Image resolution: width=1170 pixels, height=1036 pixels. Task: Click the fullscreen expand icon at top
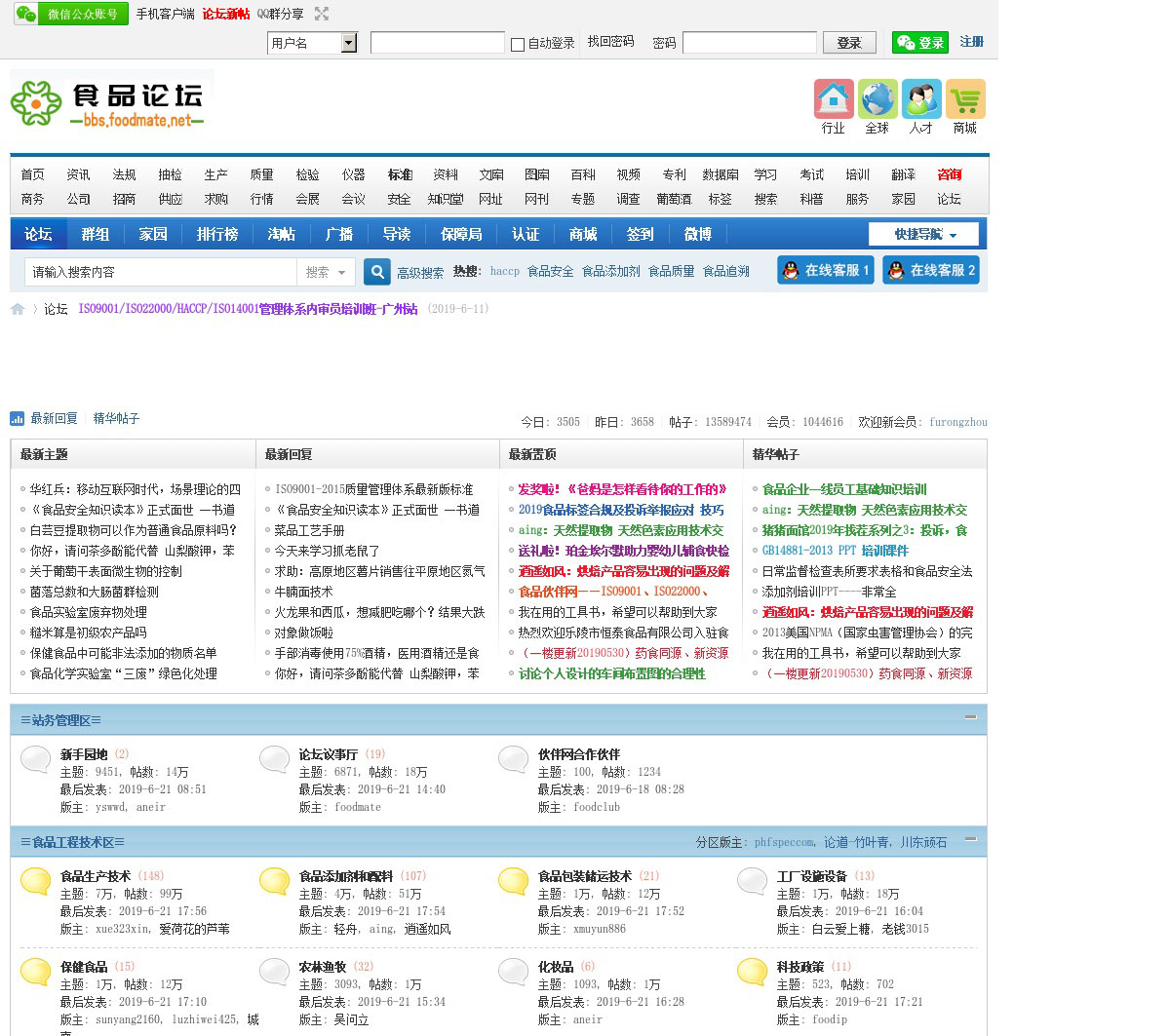[x=322, y=14]
